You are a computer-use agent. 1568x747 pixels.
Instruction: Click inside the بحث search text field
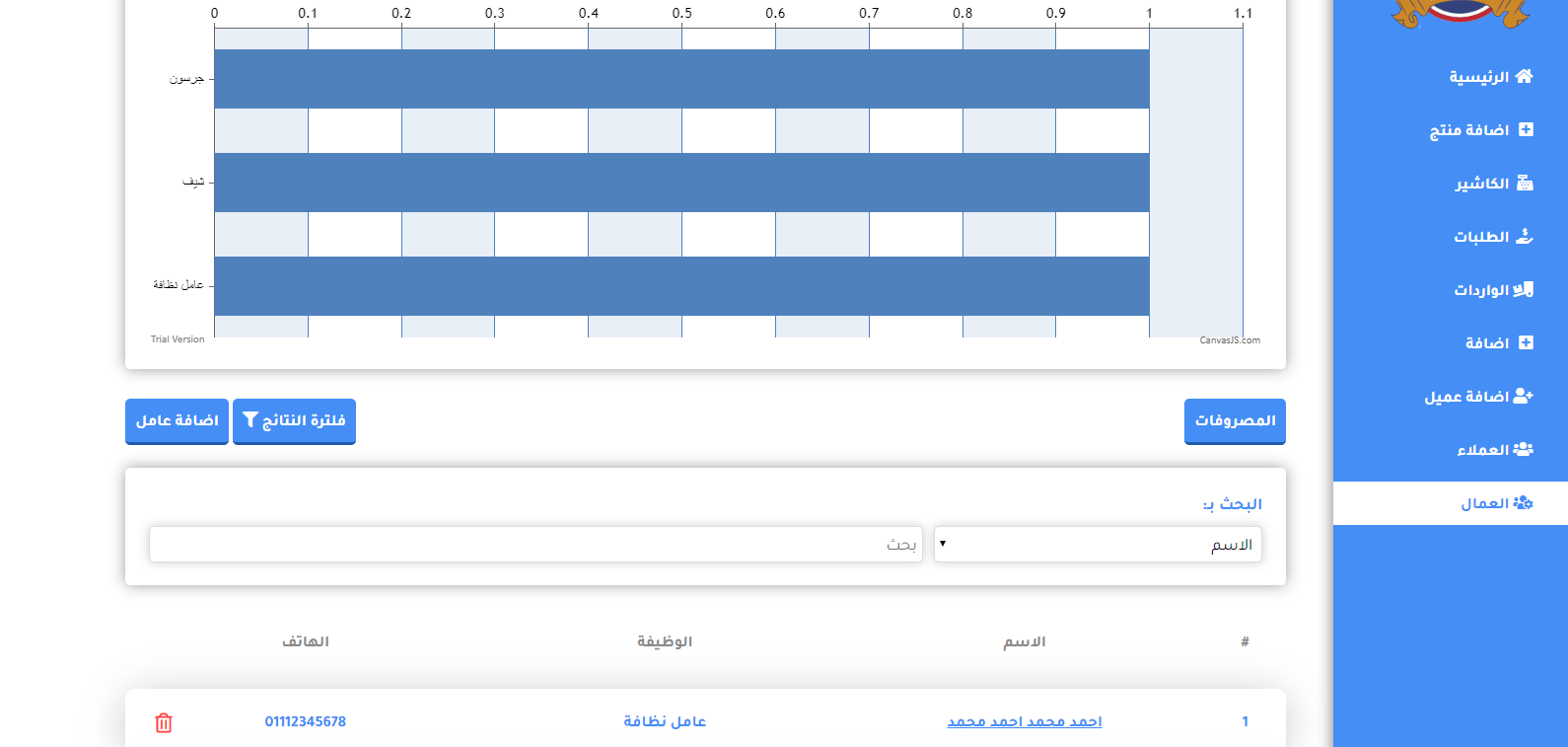click(x=535, y=545)
